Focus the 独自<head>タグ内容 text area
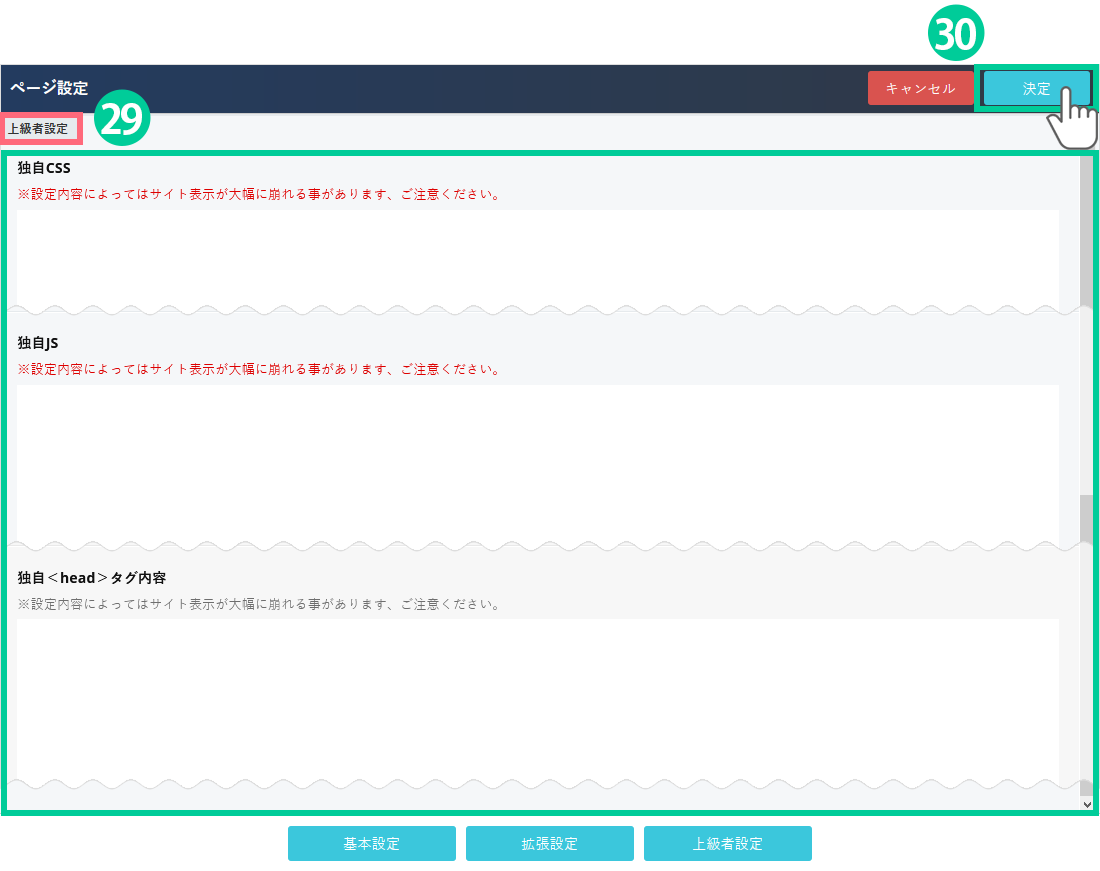 tap(537, 698)
